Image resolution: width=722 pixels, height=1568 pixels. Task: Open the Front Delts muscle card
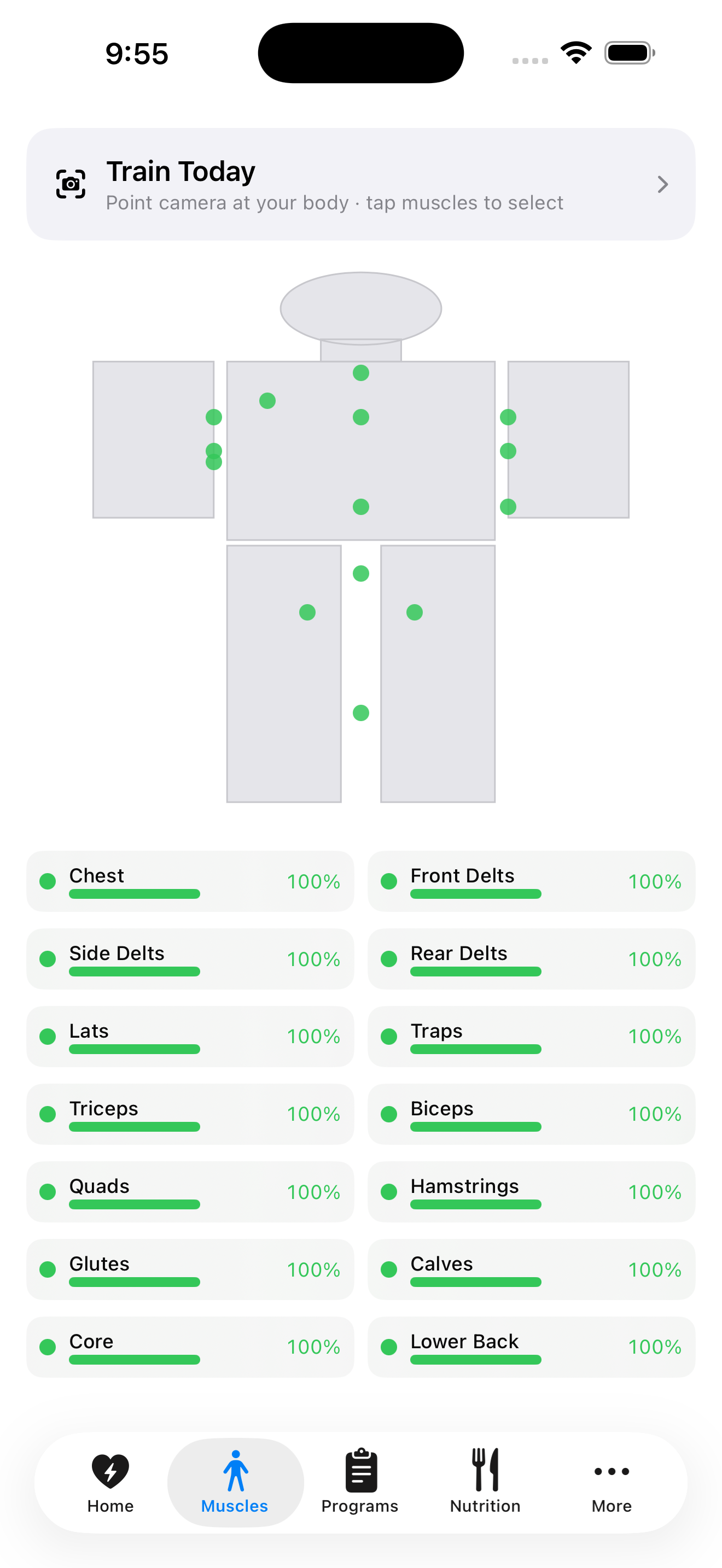pos(532,881)
